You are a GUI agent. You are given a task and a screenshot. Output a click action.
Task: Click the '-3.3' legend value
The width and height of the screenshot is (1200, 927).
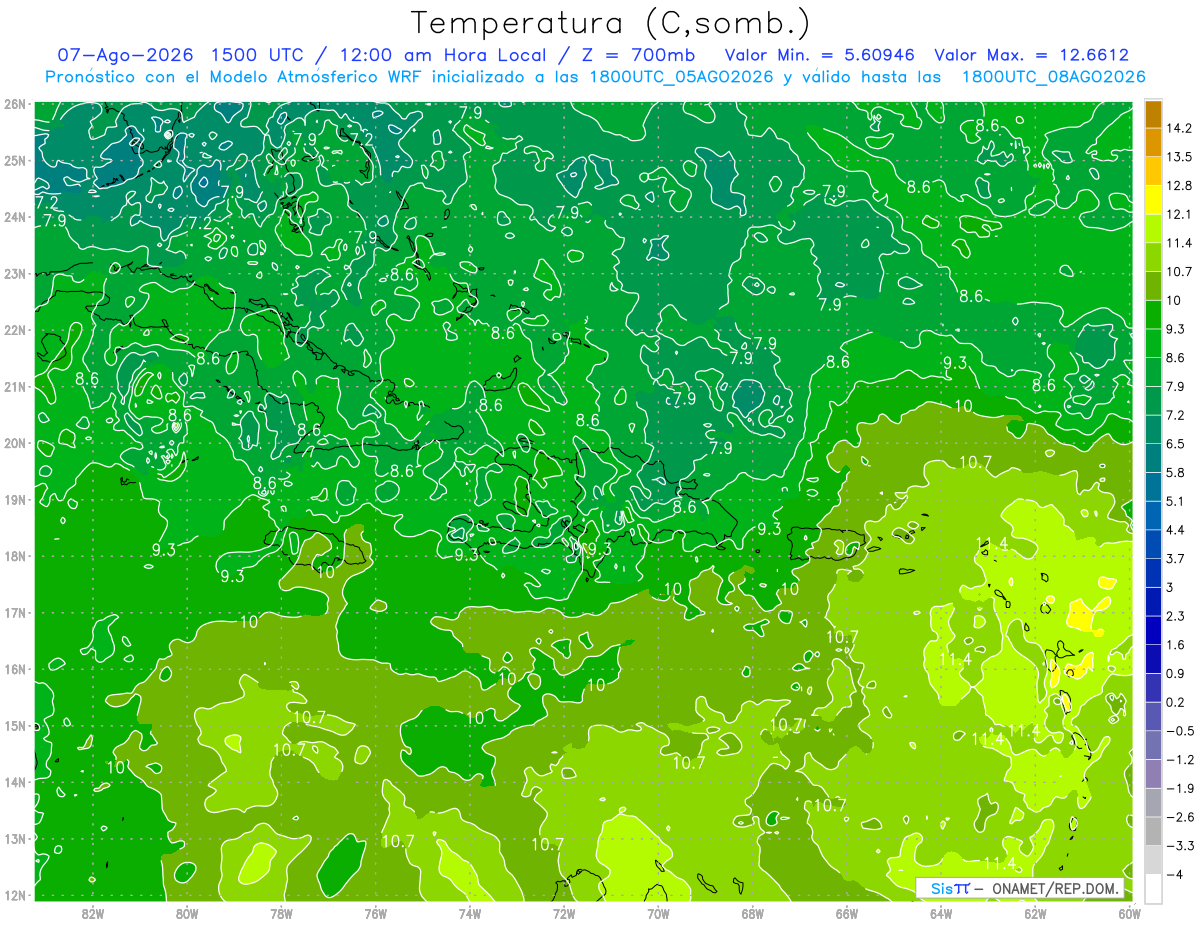click(1179, 846)
